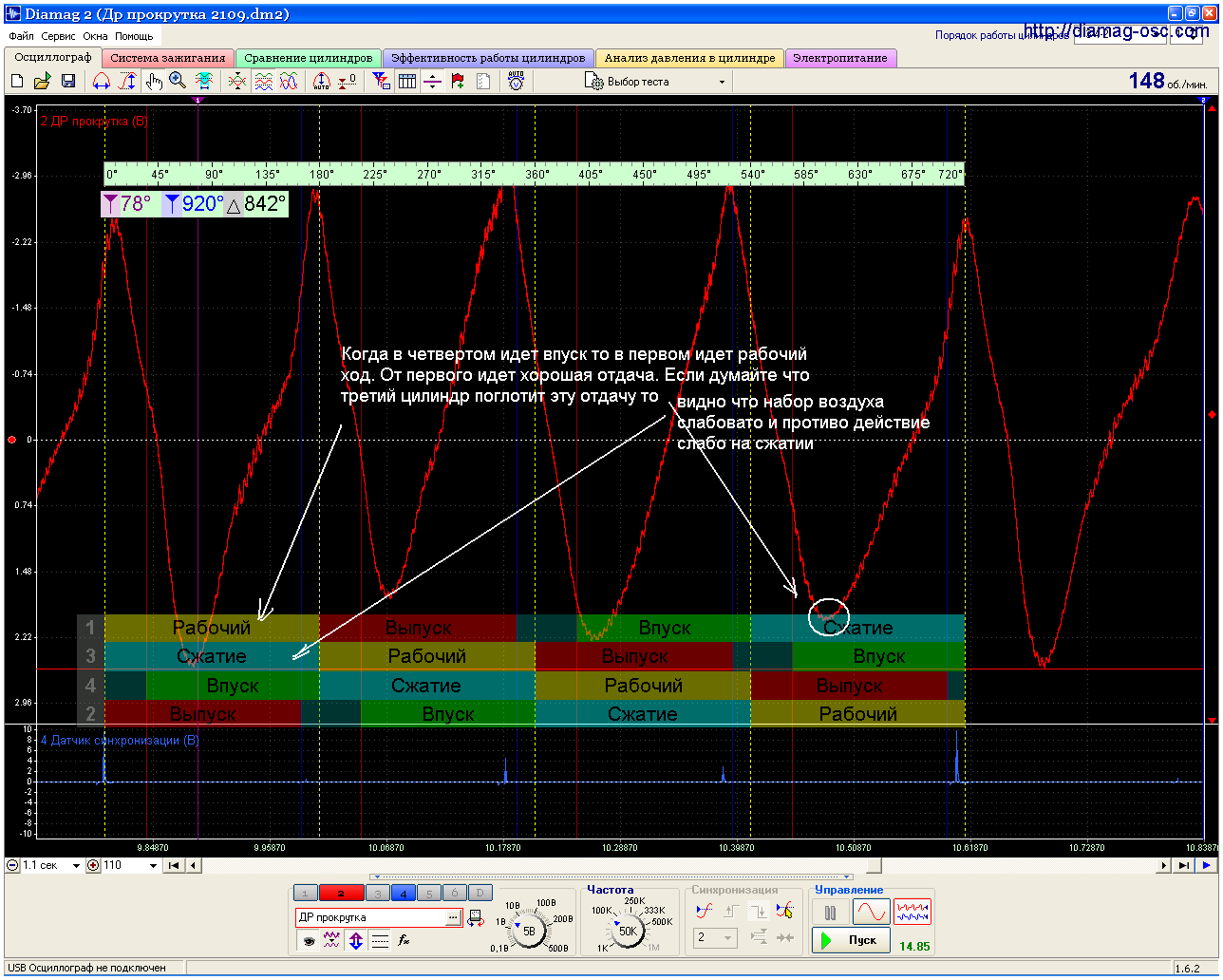Click the fit-to-view toolbar icon

[x=203, y=82]
